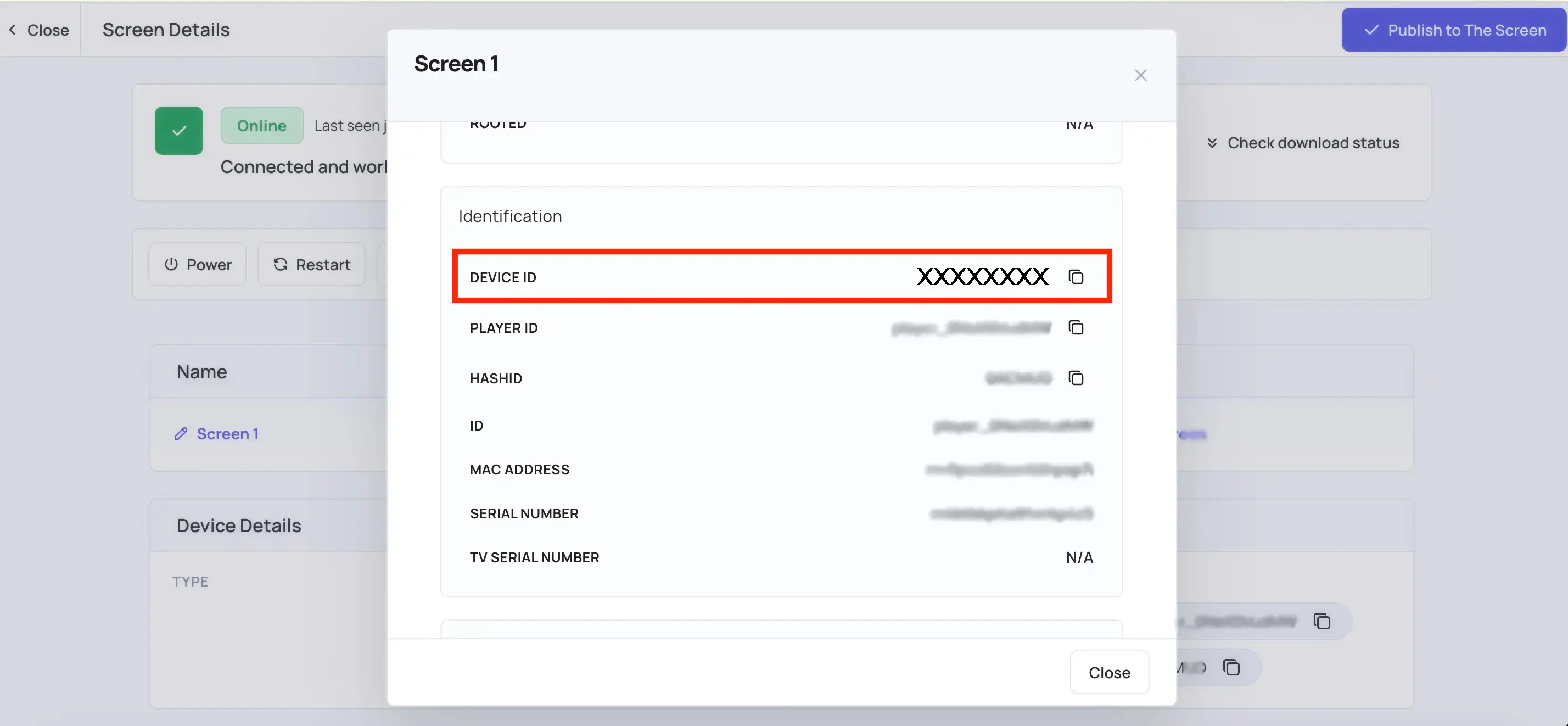Click the TV serial number N/A value
1568x726 pixels.
(1079, 557)
